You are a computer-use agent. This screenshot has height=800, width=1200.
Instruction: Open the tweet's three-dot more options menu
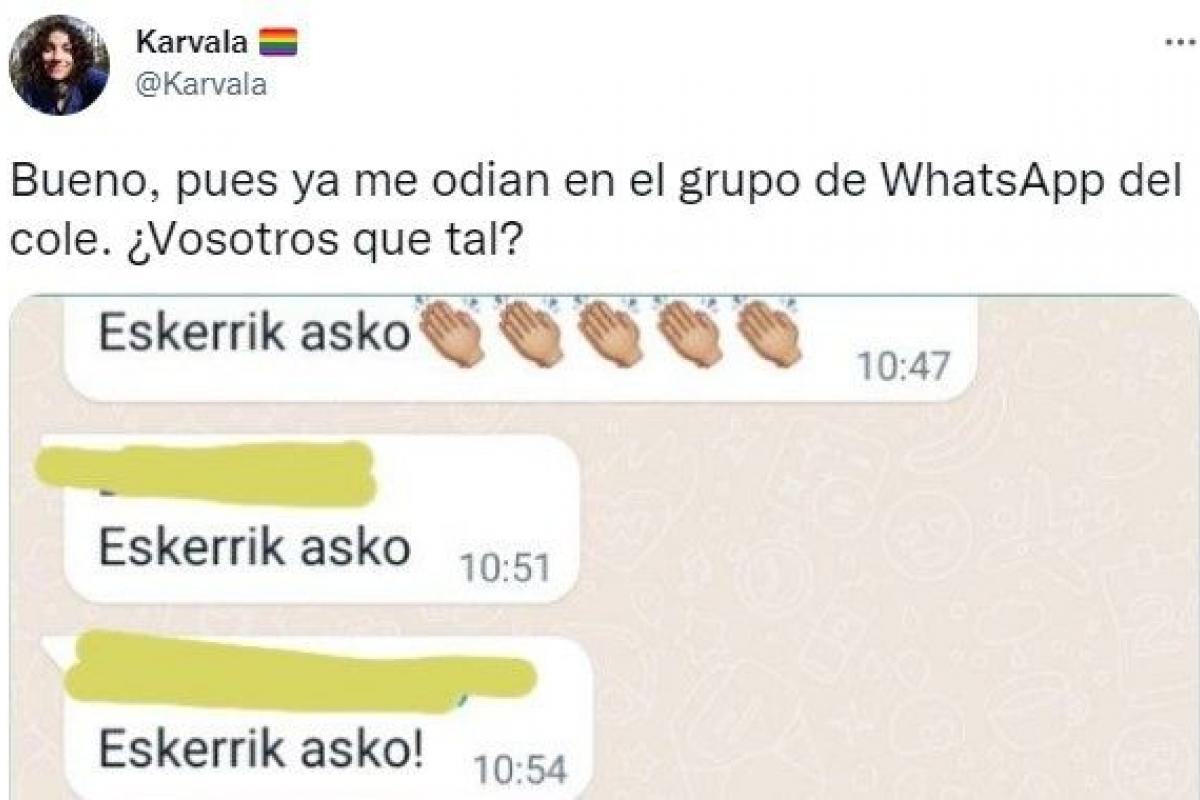(1182, 43)
